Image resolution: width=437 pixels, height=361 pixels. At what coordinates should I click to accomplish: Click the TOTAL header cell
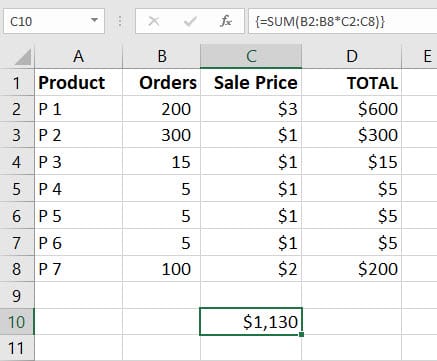(352, 82)
